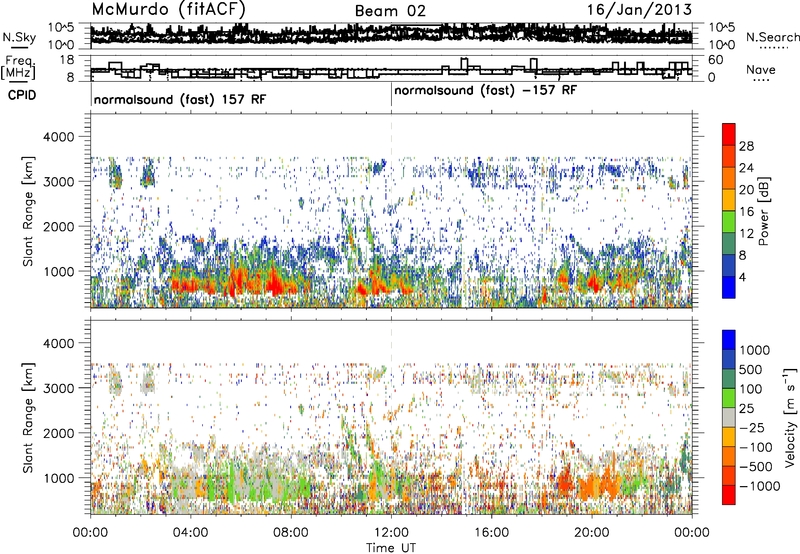The image size is (800, 554).
Task: Click the '-500' velocity colorbar value
Action: (756, 466)
